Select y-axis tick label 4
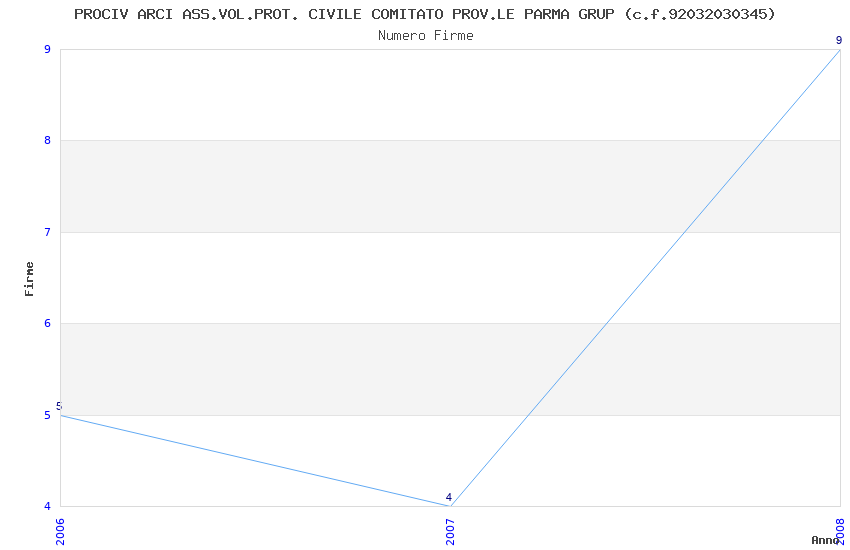The width and height of the screenshot is (850, 550). pyautogui.click(x=47, y=506)
